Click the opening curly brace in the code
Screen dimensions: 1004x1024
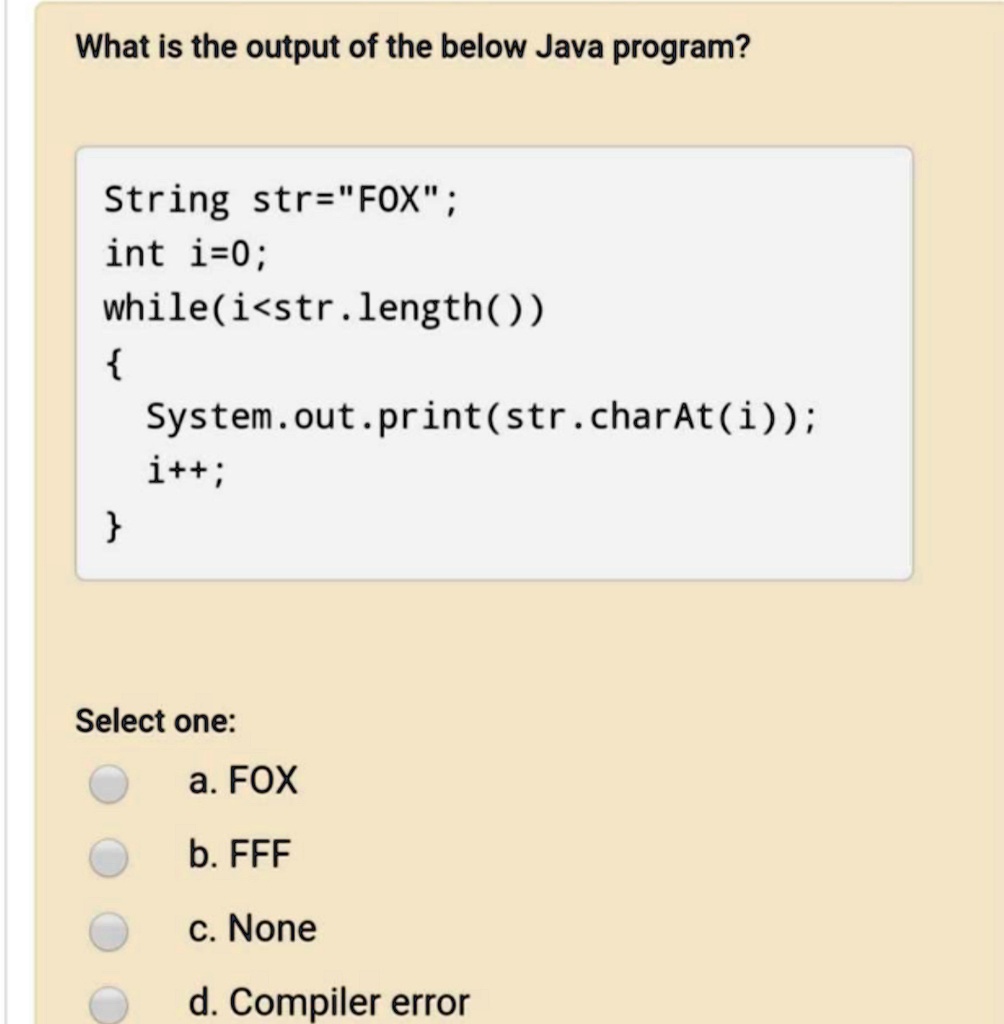114,364
